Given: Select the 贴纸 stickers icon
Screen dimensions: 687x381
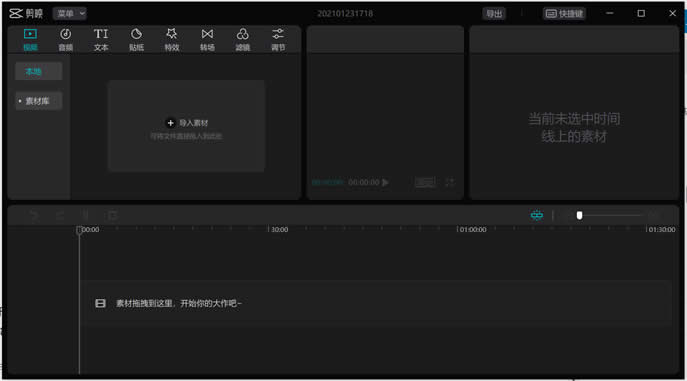Looking at the screenshot, I should pos(136,39).
